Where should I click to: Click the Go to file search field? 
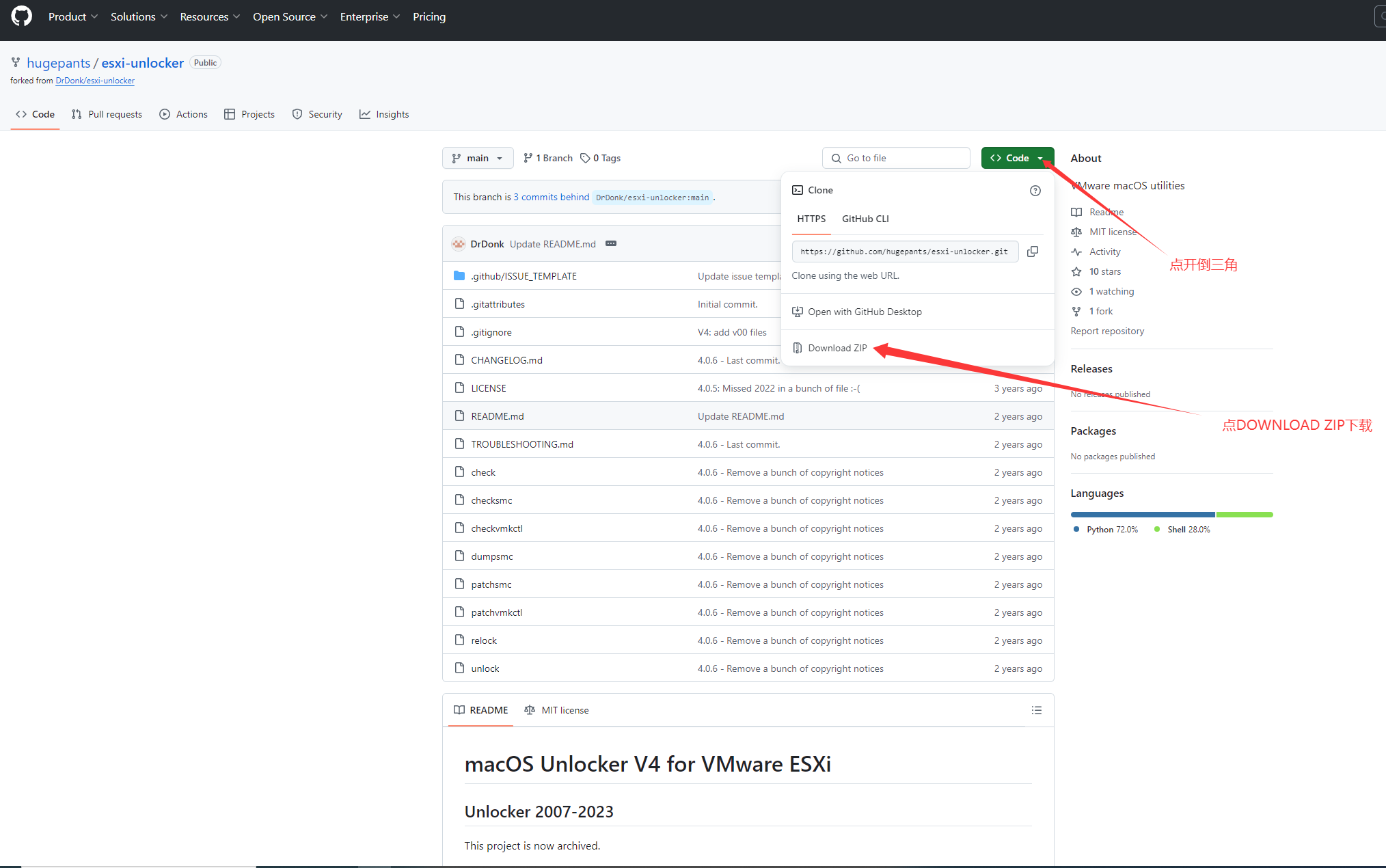pyautogui.click(x=896, y=159)
